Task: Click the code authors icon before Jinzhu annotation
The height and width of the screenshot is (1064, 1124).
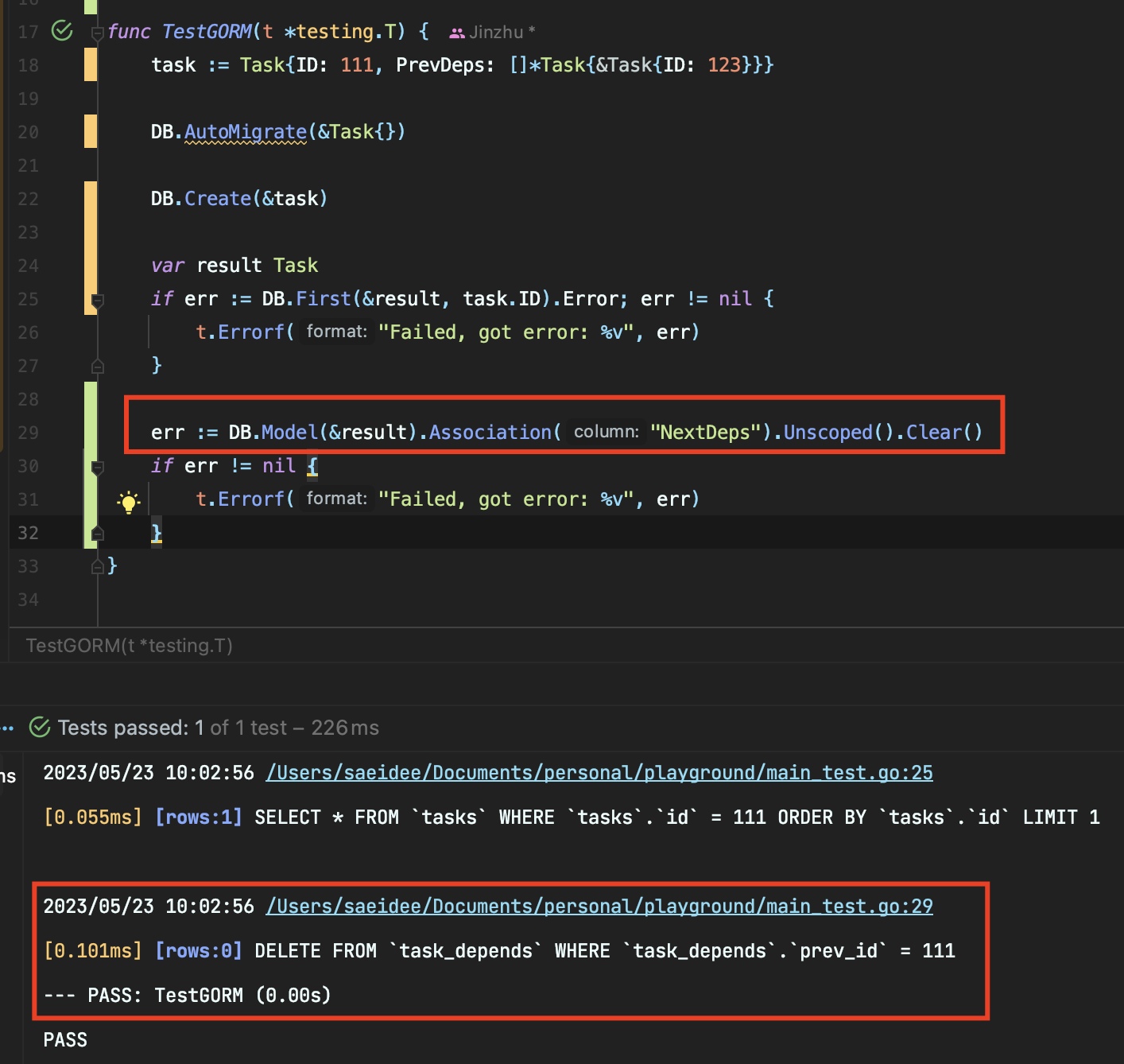Action: point(457,32)
